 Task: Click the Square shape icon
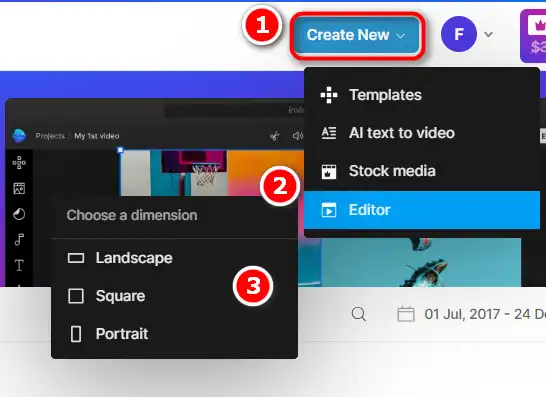[x=76, y=296]
